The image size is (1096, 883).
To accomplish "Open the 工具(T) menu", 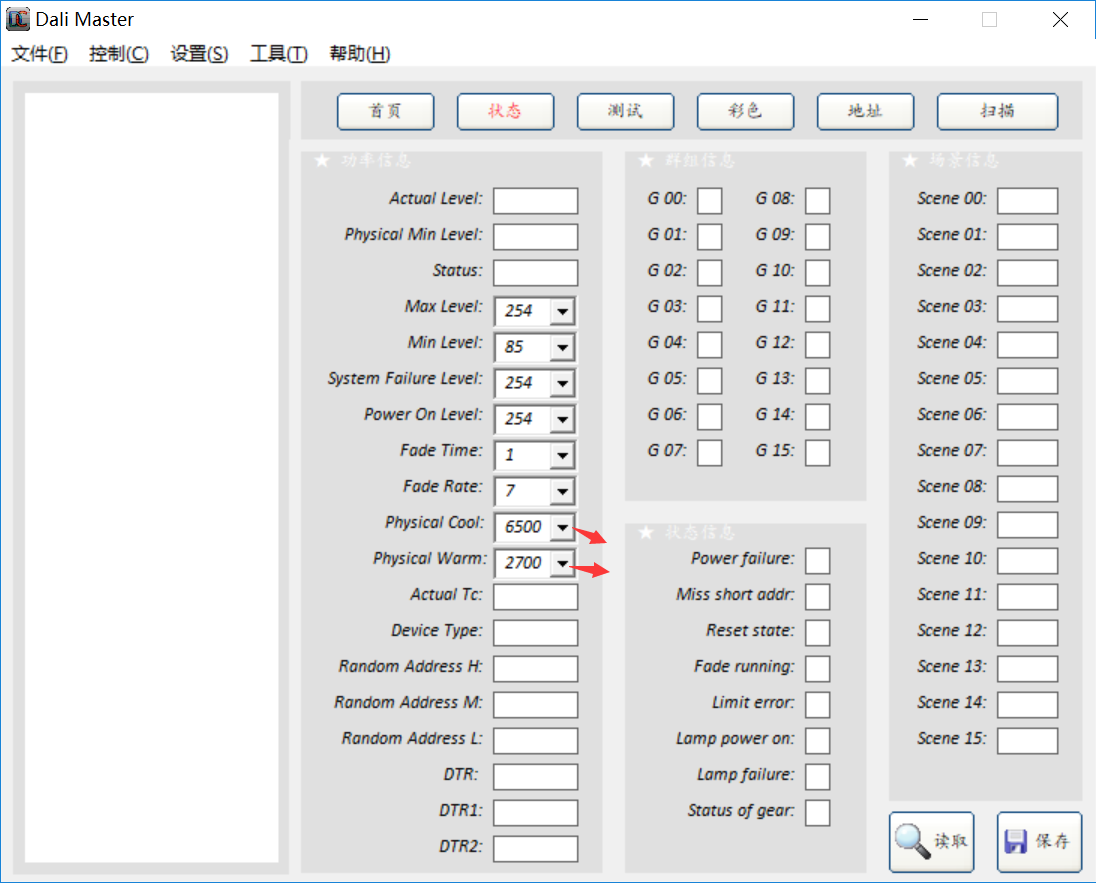I will click(x=278, y=54).
